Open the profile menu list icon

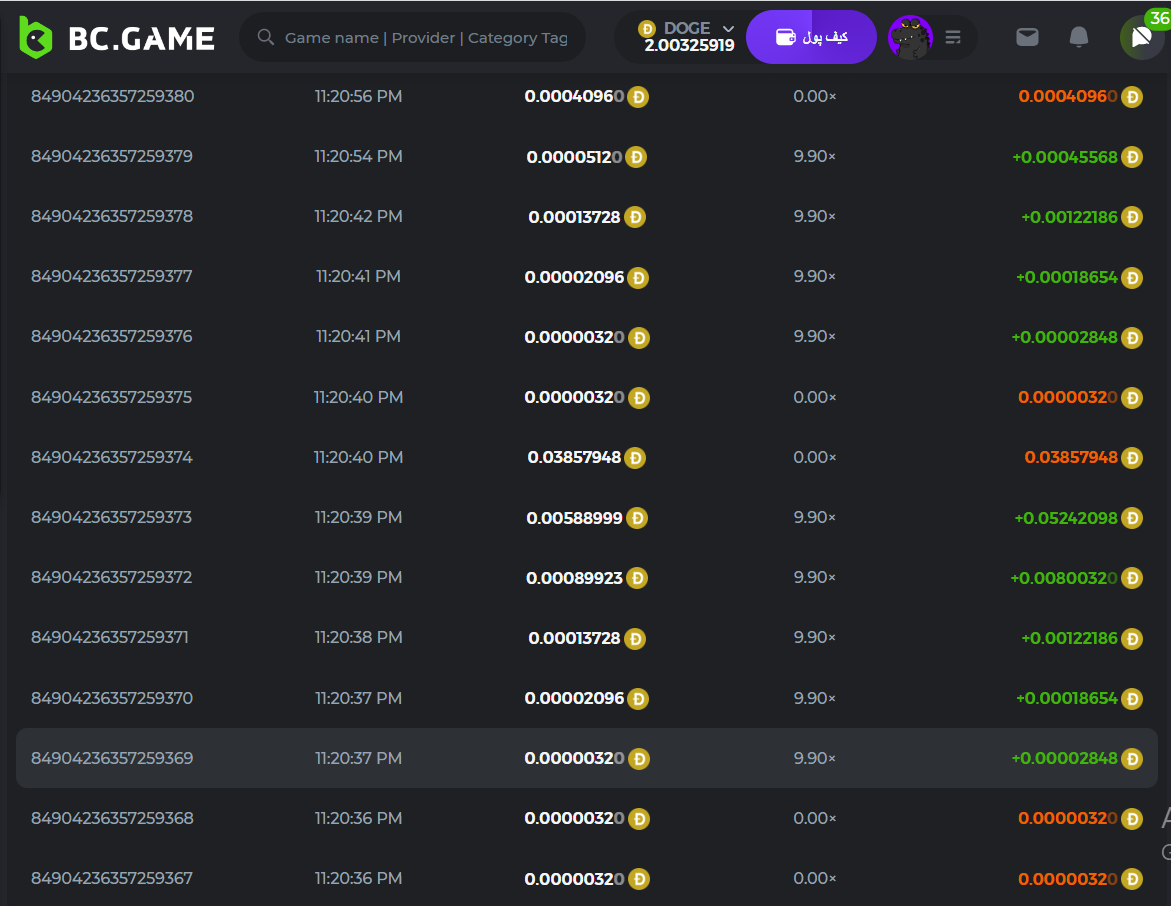pos(953,37)
